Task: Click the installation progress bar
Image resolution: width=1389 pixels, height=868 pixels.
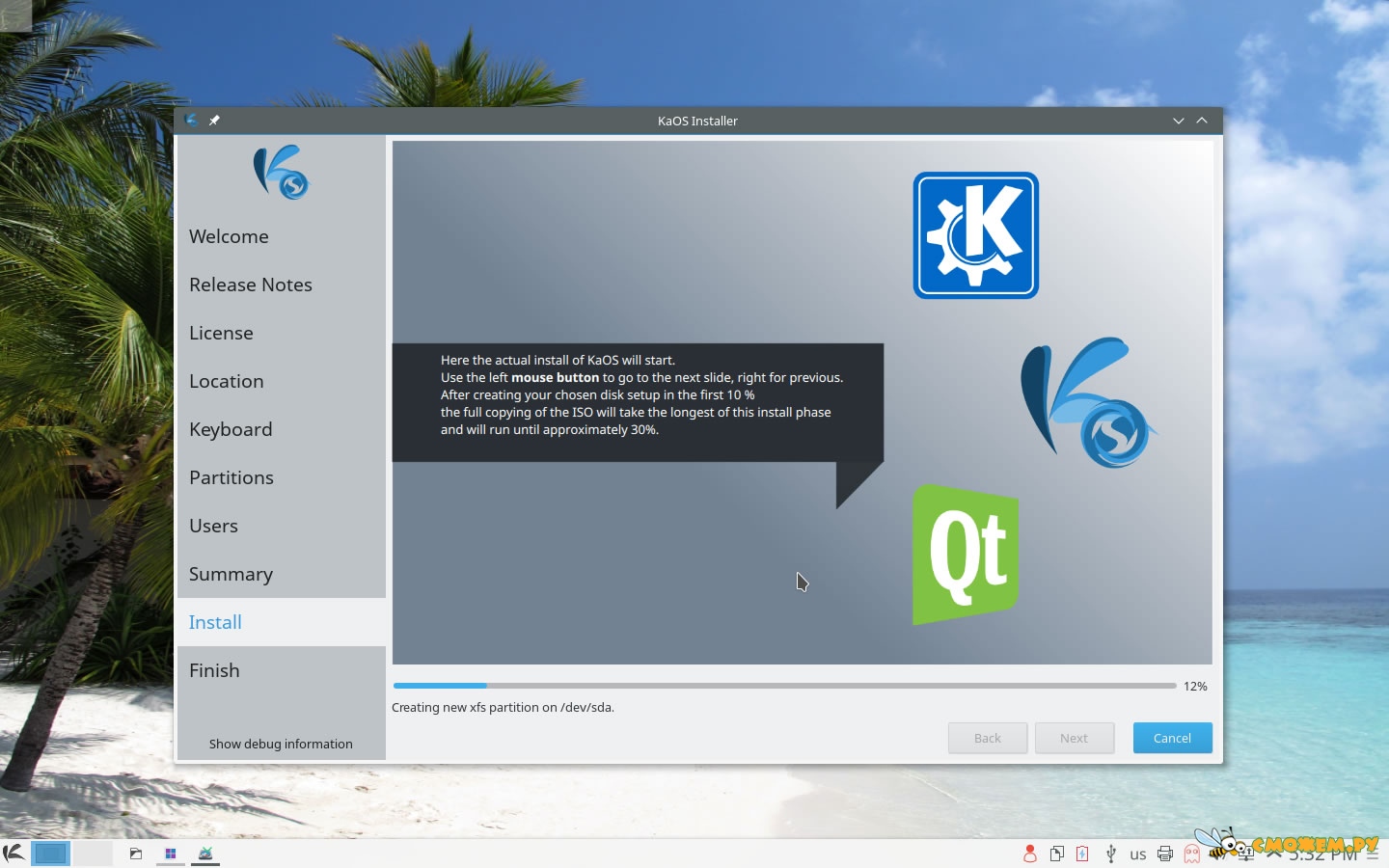Action: click(784, 686)
